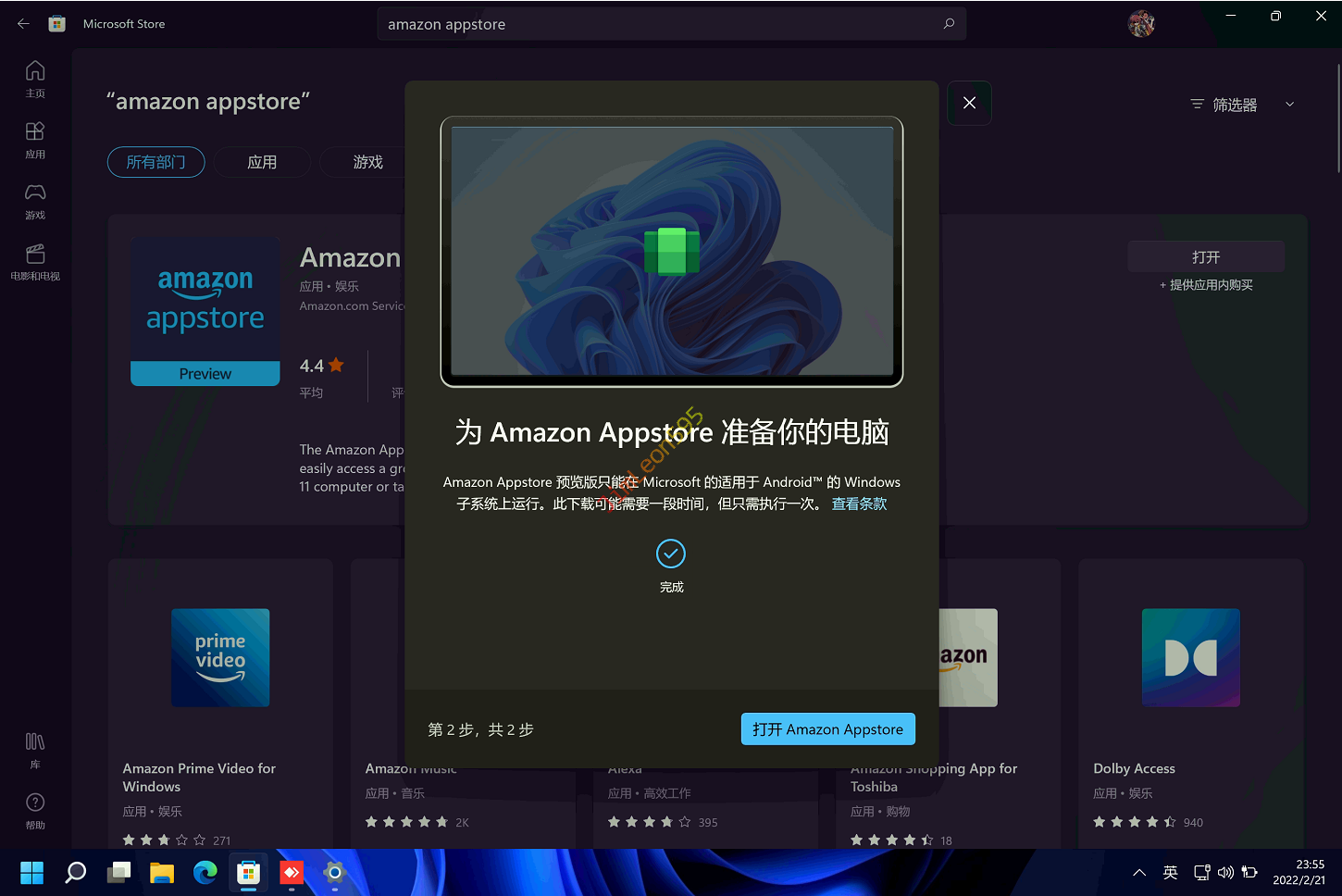Open Microsoft Edge from the taskbar
Viewport: 1342px width, 896px height.
pos(205,872)
